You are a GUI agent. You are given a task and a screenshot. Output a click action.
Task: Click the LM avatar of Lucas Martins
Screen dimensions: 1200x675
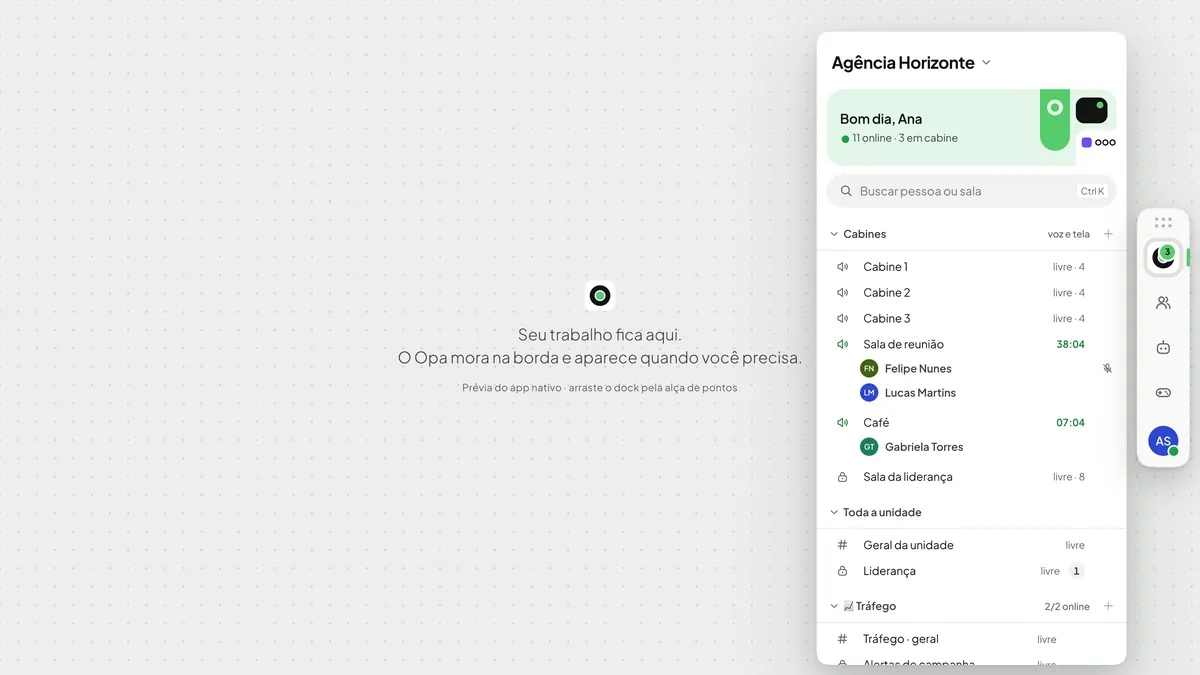tap(869, 393)
